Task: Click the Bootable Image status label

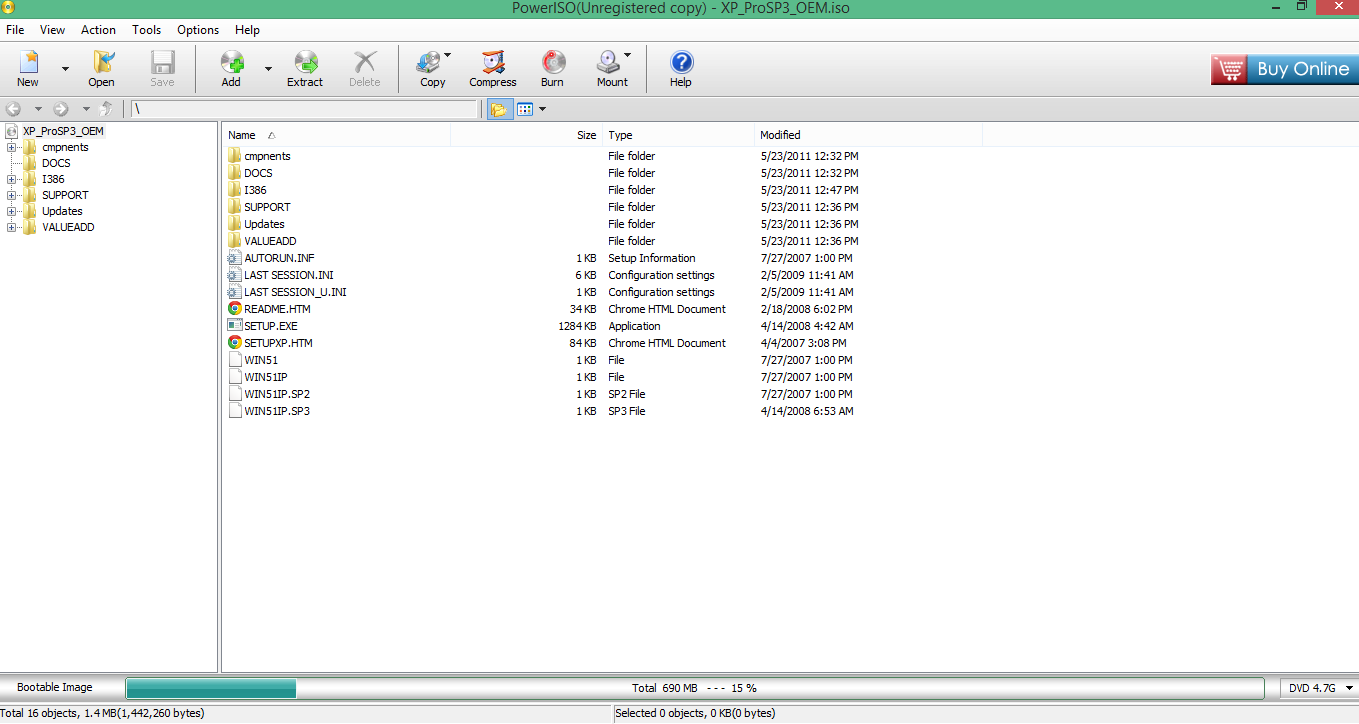Action: (55, 687)
